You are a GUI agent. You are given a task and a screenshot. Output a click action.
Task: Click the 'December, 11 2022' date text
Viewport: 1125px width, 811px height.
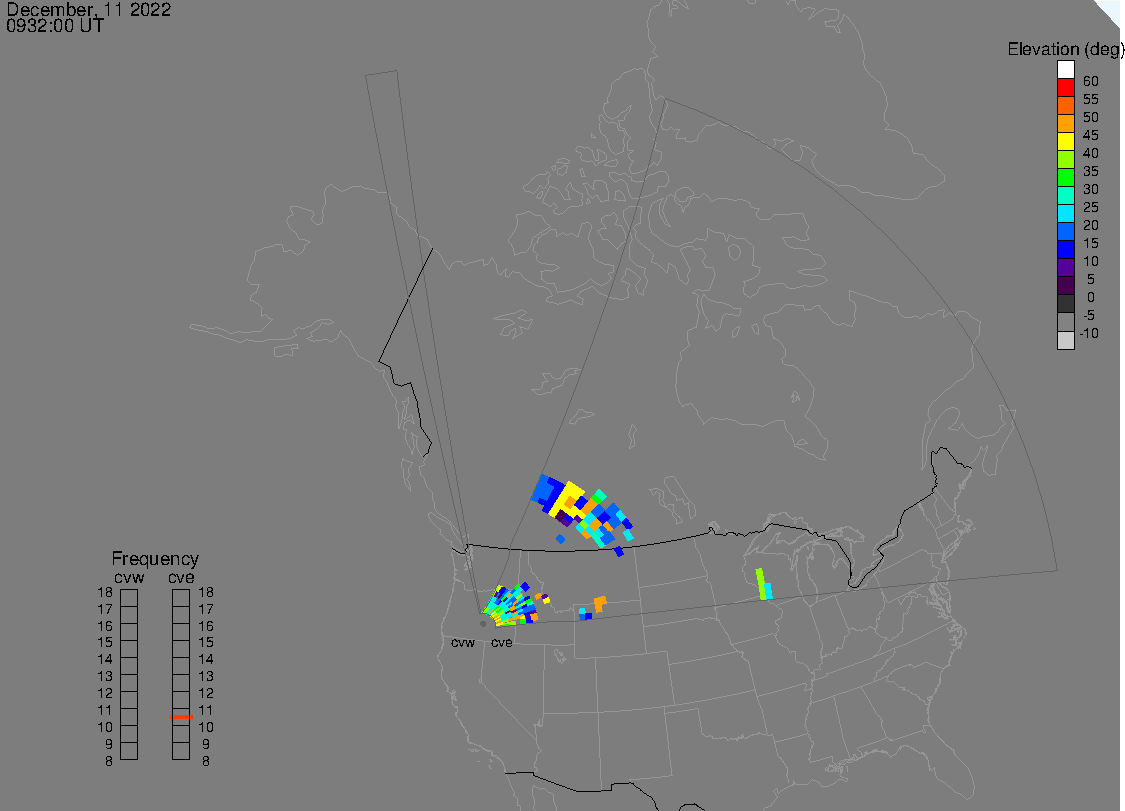point(88,9)
